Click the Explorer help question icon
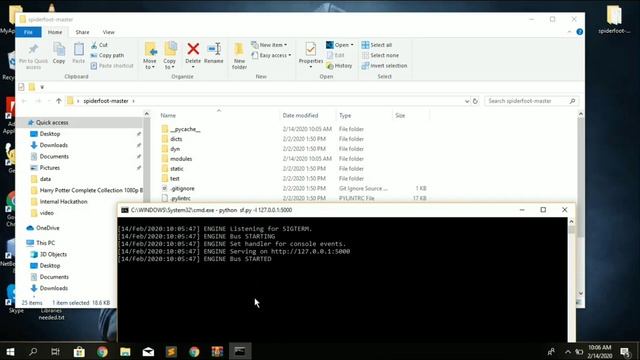 (x=580, y=32)
